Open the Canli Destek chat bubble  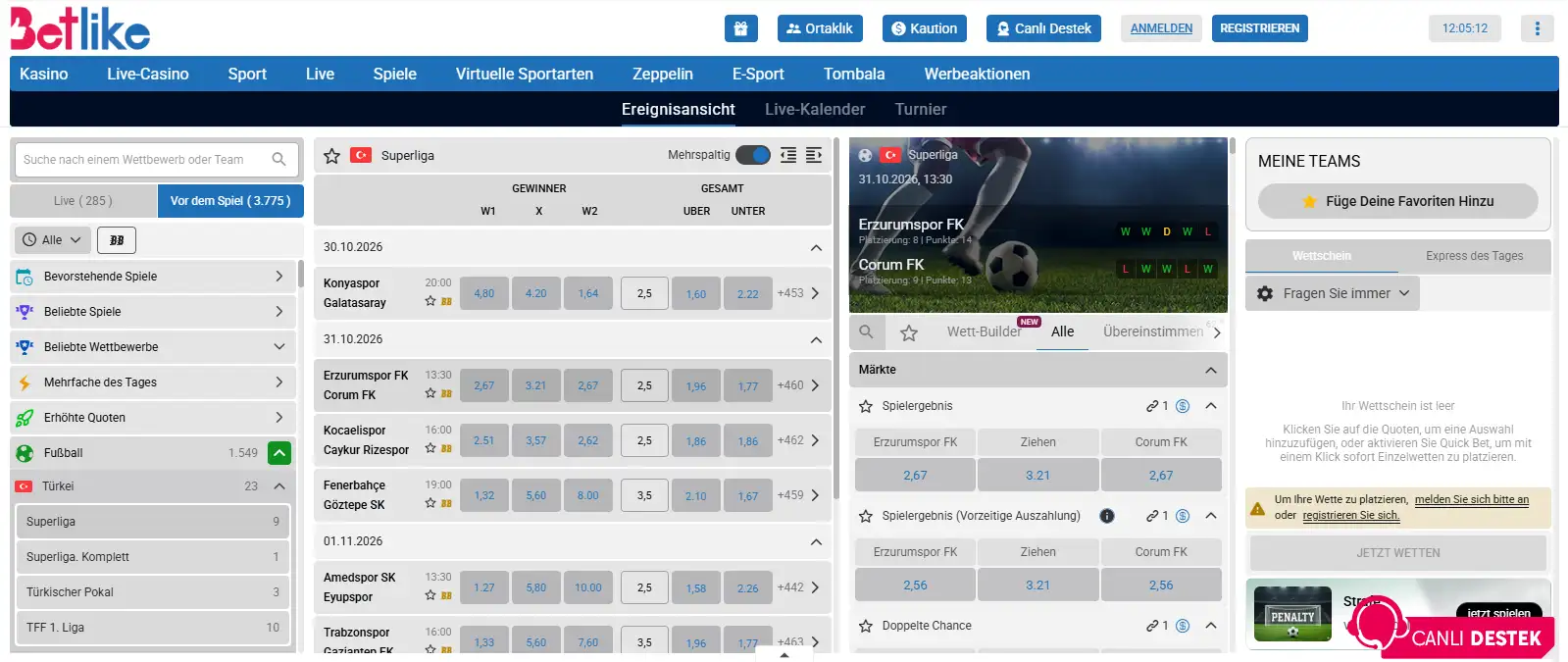click(1452, 630)
